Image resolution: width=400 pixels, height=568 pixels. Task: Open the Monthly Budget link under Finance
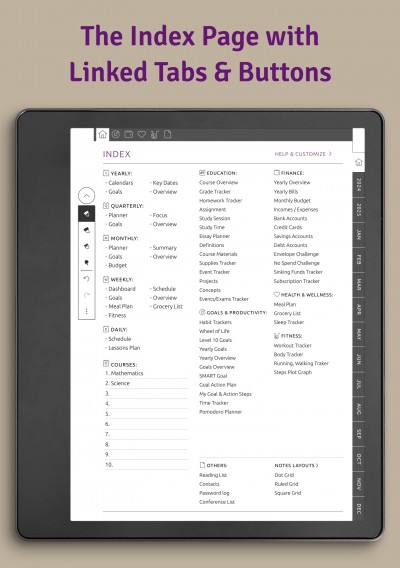coord(292,200)
